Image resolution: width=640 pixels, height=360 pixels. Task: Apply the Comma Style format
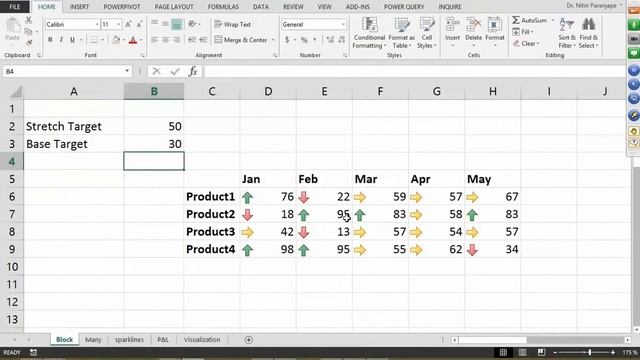coord(315,40)
